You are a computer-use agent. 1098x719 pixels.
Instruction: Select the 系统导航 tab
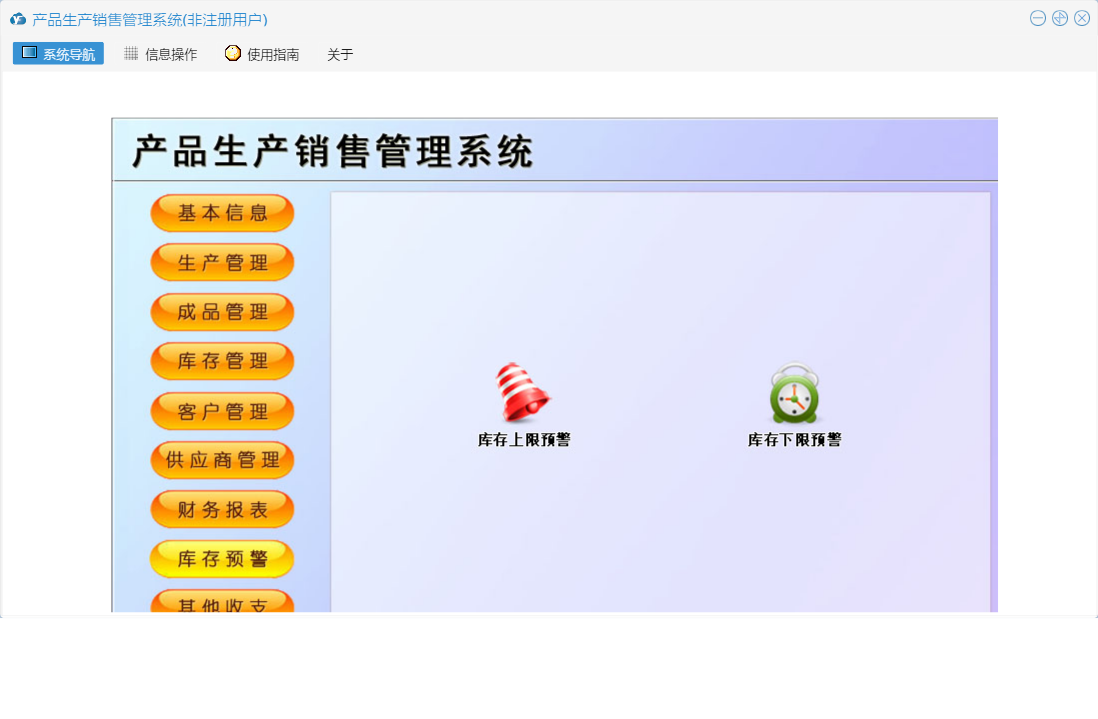(58, 53)
